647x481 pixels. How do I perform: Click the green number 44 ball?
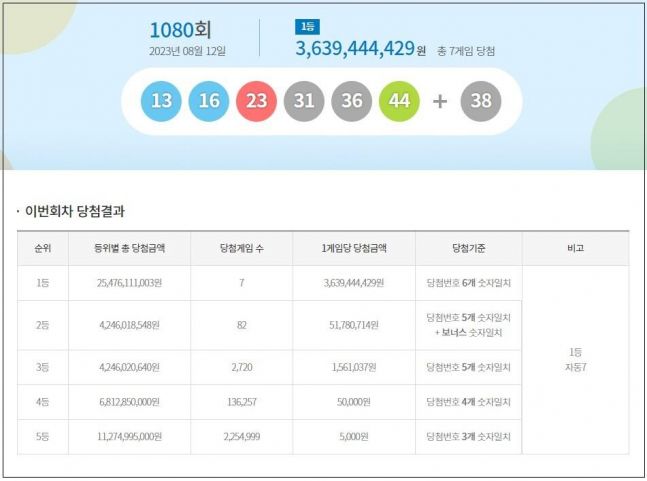coord(399,101)
